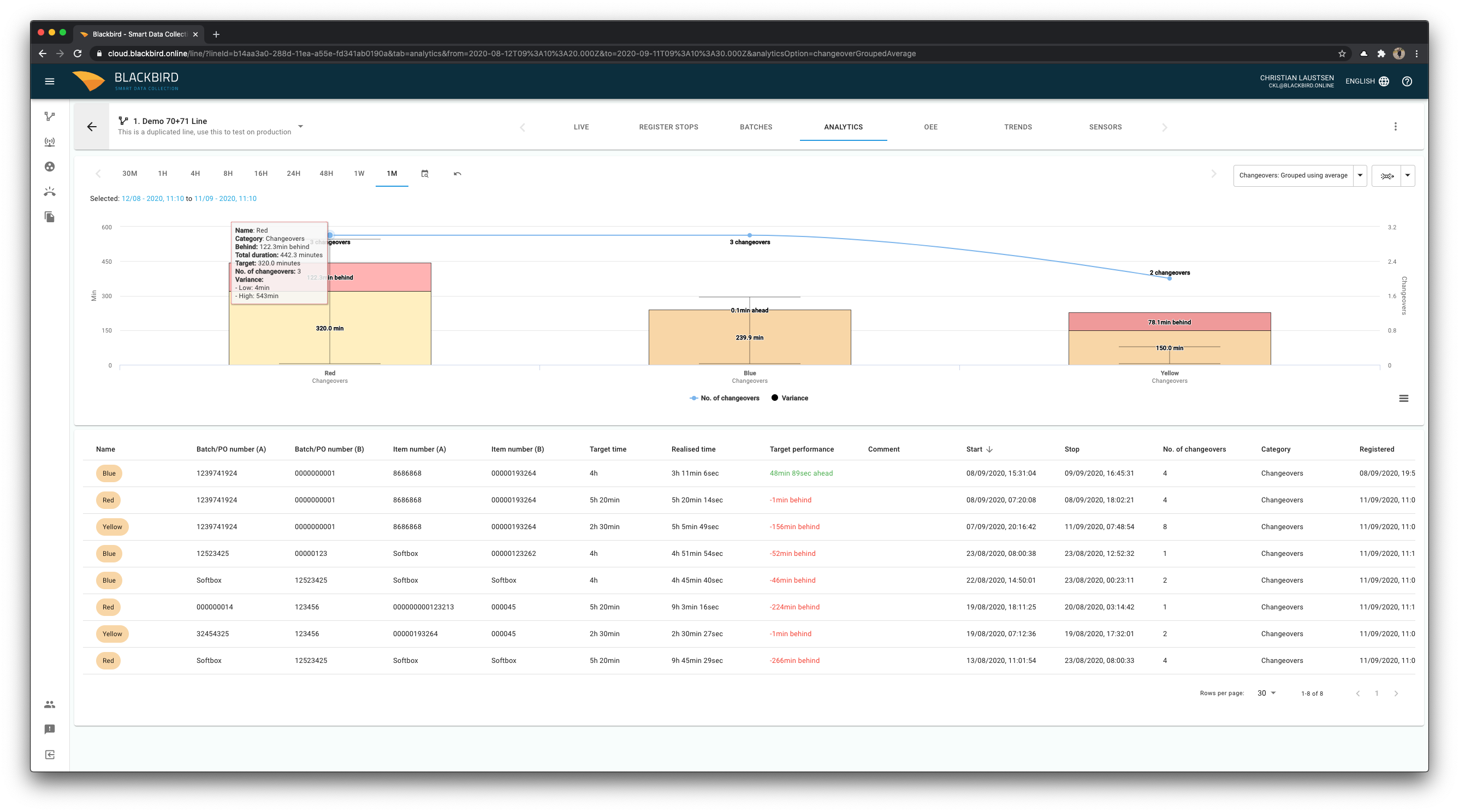Open the Christian Laustsen user profile
The height and width of the screenshot is (812, 1459).
click(x=1296, y=81)
